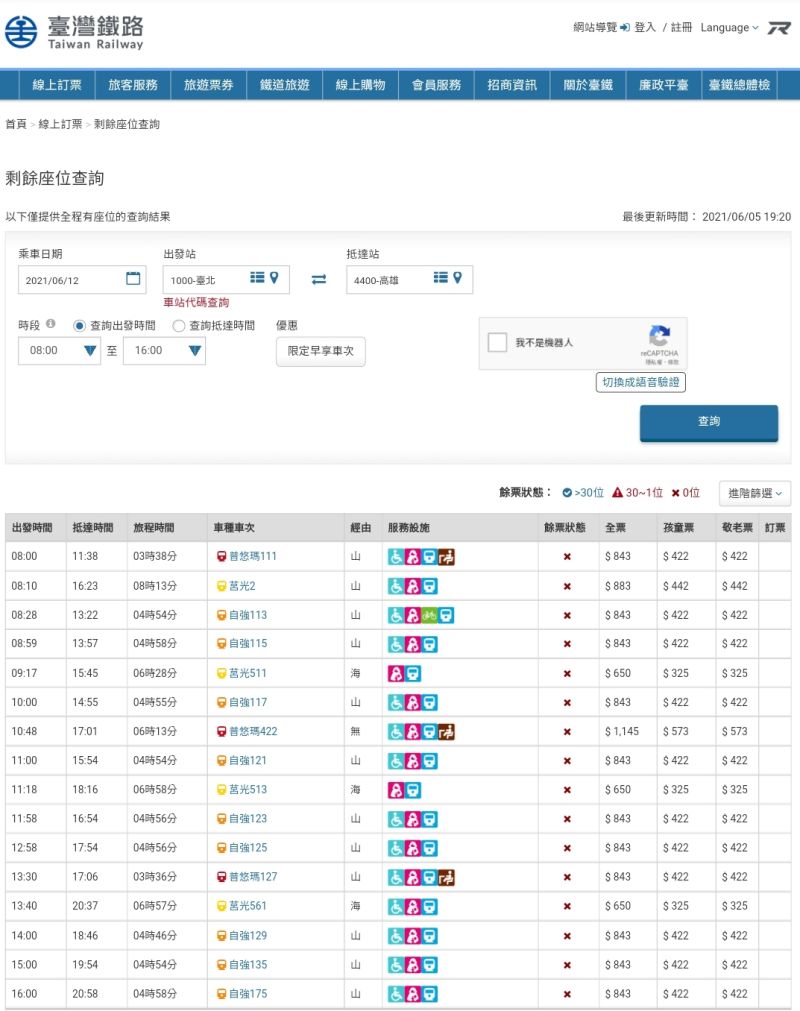The height and width of the screenshot is (1011, 800).
Task: Click the travel date input field
Action: (x=82, y=280)
